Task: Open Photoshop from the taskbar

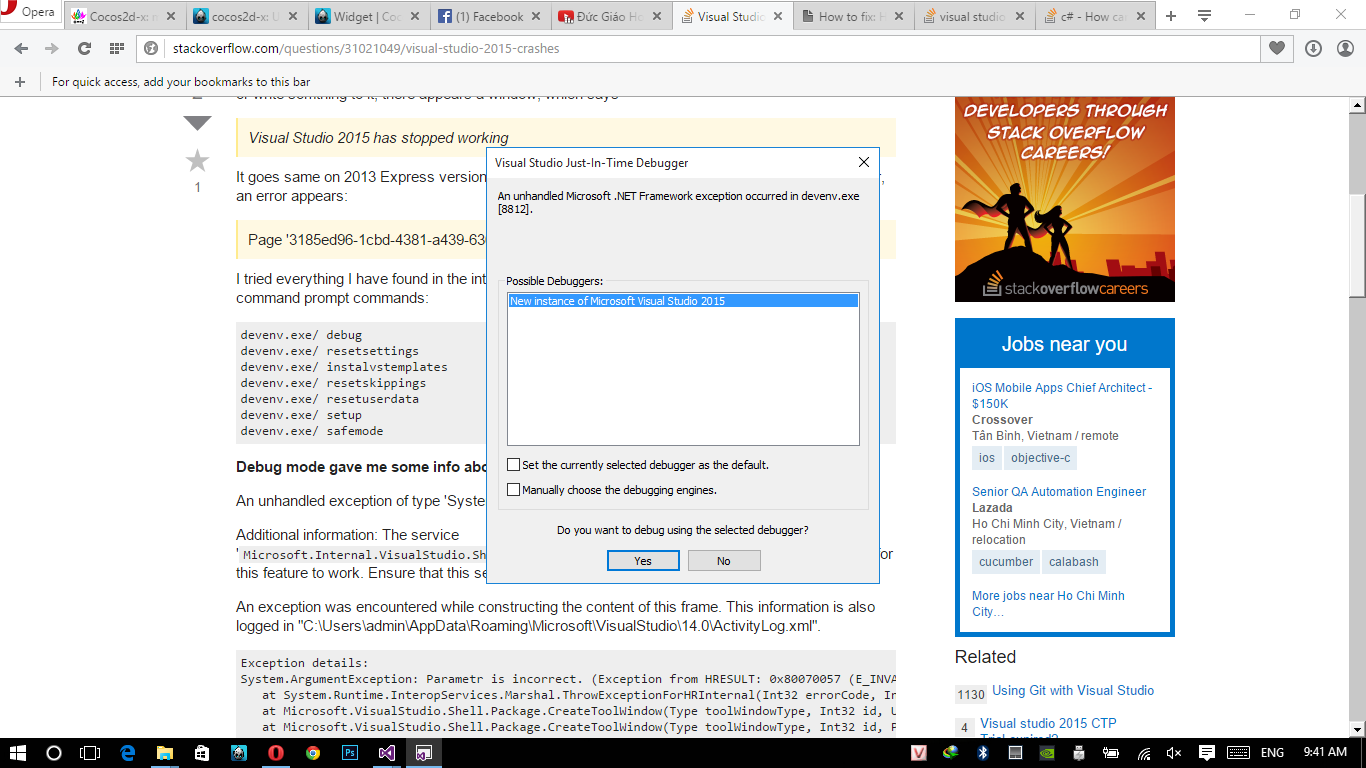Action: tap(350, 753)
